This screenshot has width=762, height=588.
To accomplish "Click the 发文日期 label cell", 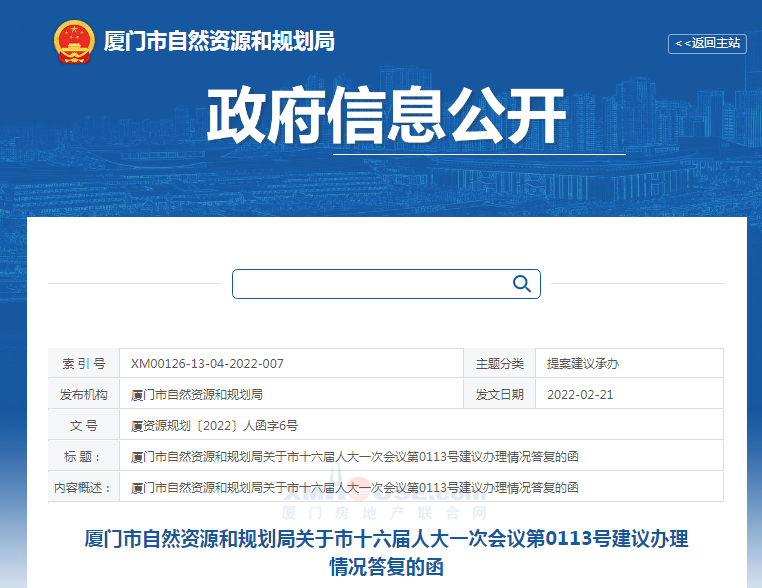I will point(499,395).
